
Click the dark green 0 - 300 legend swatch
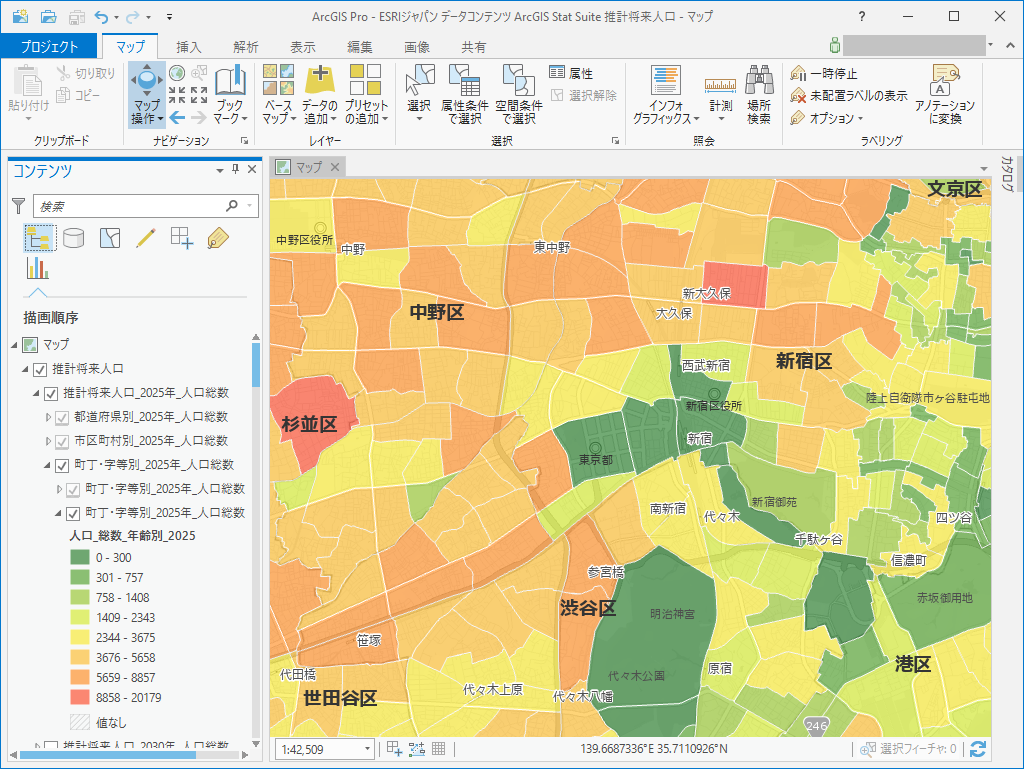(x=80, y=557)
